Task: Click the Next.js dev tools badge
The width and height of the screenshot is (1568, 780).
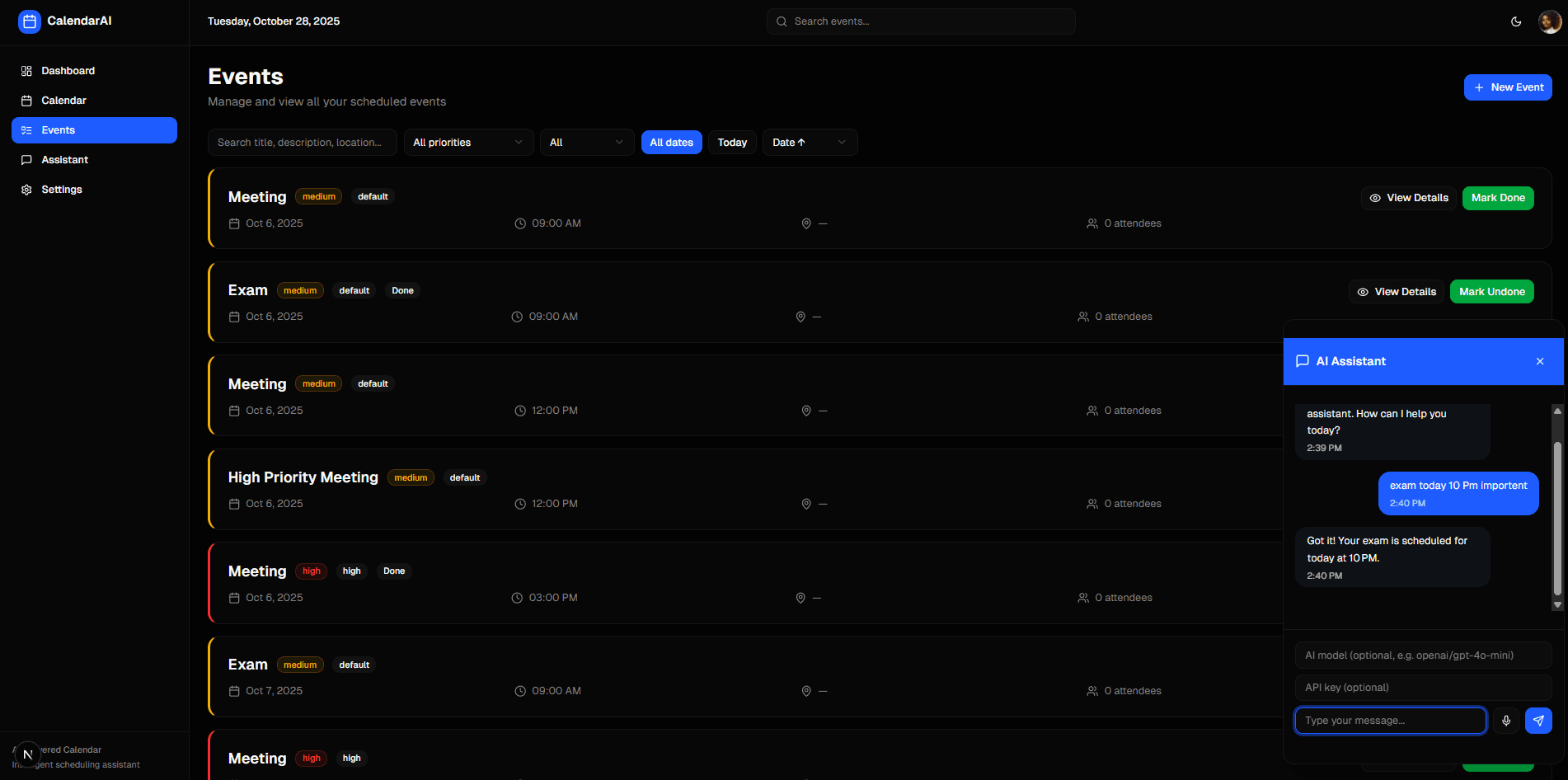Action: [27, 754]
